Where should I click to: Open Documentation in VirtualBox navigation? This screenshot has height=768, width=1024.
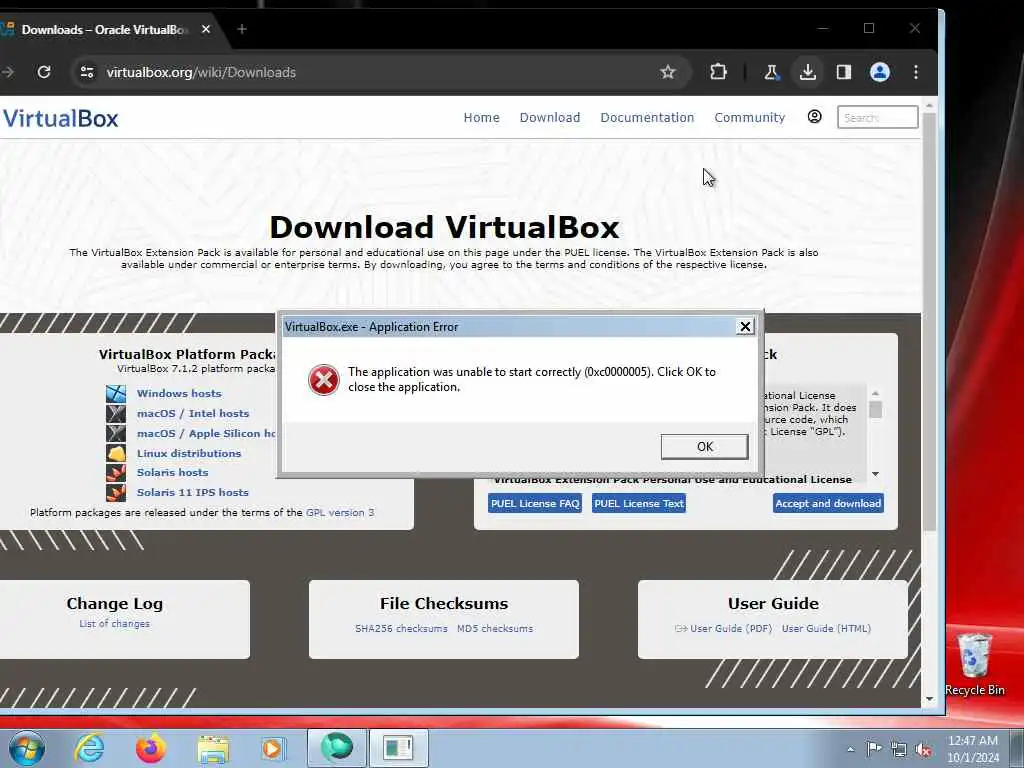[x=647, y=118]
